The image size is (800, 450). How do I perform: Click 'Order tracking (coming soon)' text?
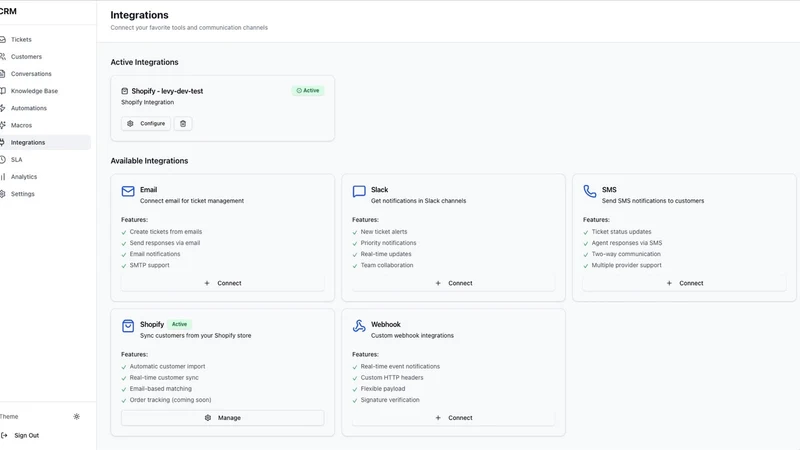click(170, 400)
